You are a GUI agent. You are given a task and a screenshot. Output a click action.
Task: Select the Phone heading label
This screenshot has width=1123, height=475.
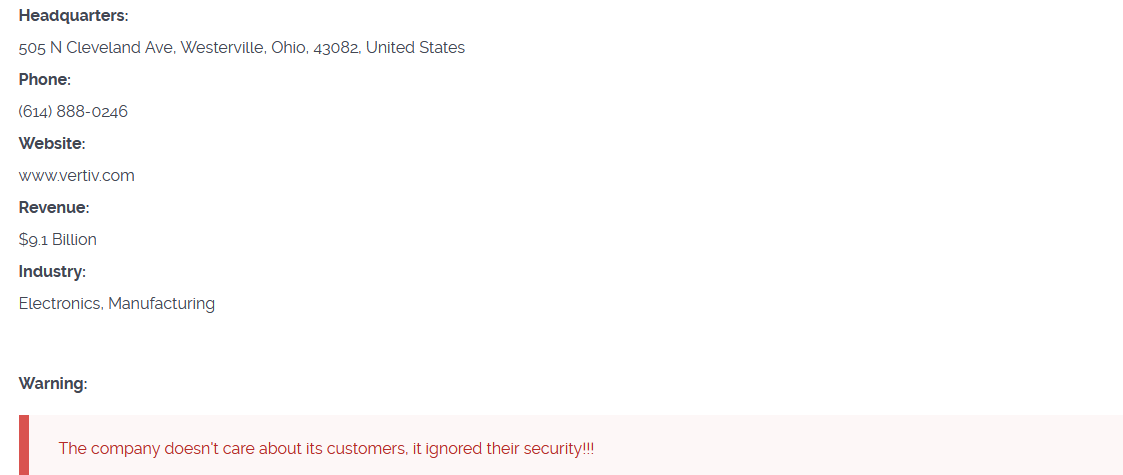tap(44, 80)
